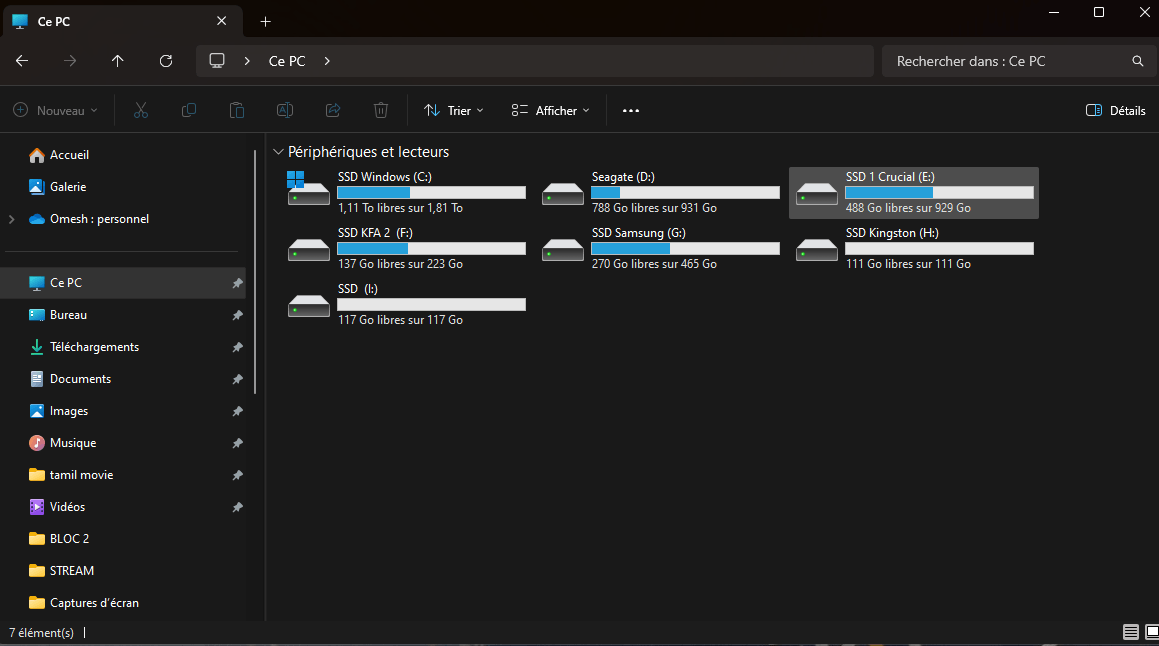Image resolution: width=1159 pixels, height=646 pixels.
Task: Select the Ce PC tab
Action: pos(122,21)
